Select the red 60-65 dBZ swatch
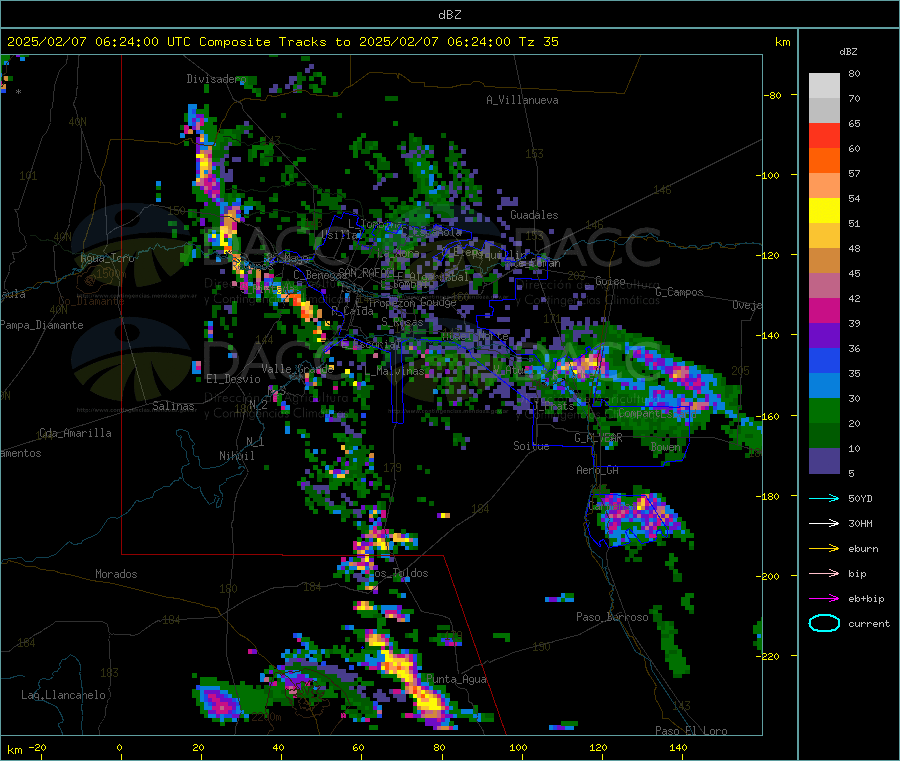The image size is (900, 761). [x=824, y=135]
